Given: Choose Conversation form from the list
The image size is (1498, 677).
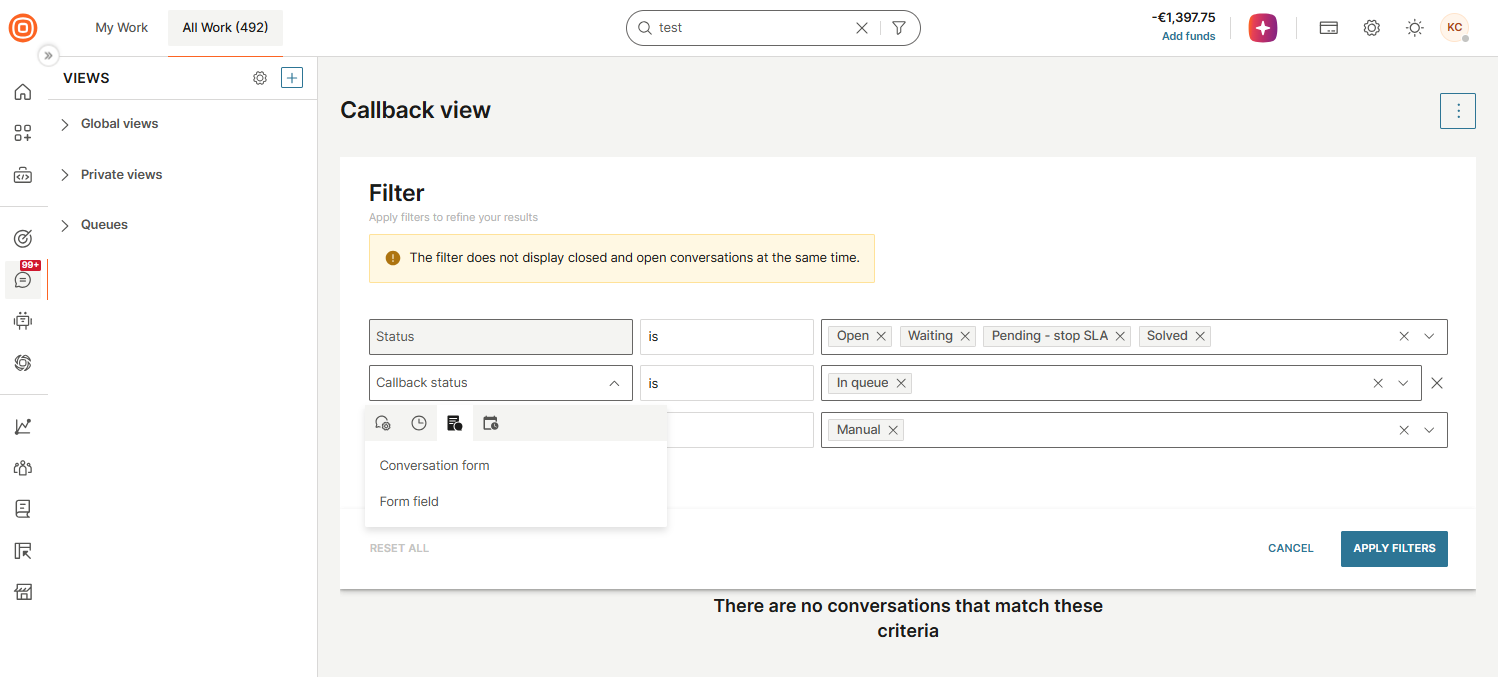Looking at the screenshot, I should 434,466.
